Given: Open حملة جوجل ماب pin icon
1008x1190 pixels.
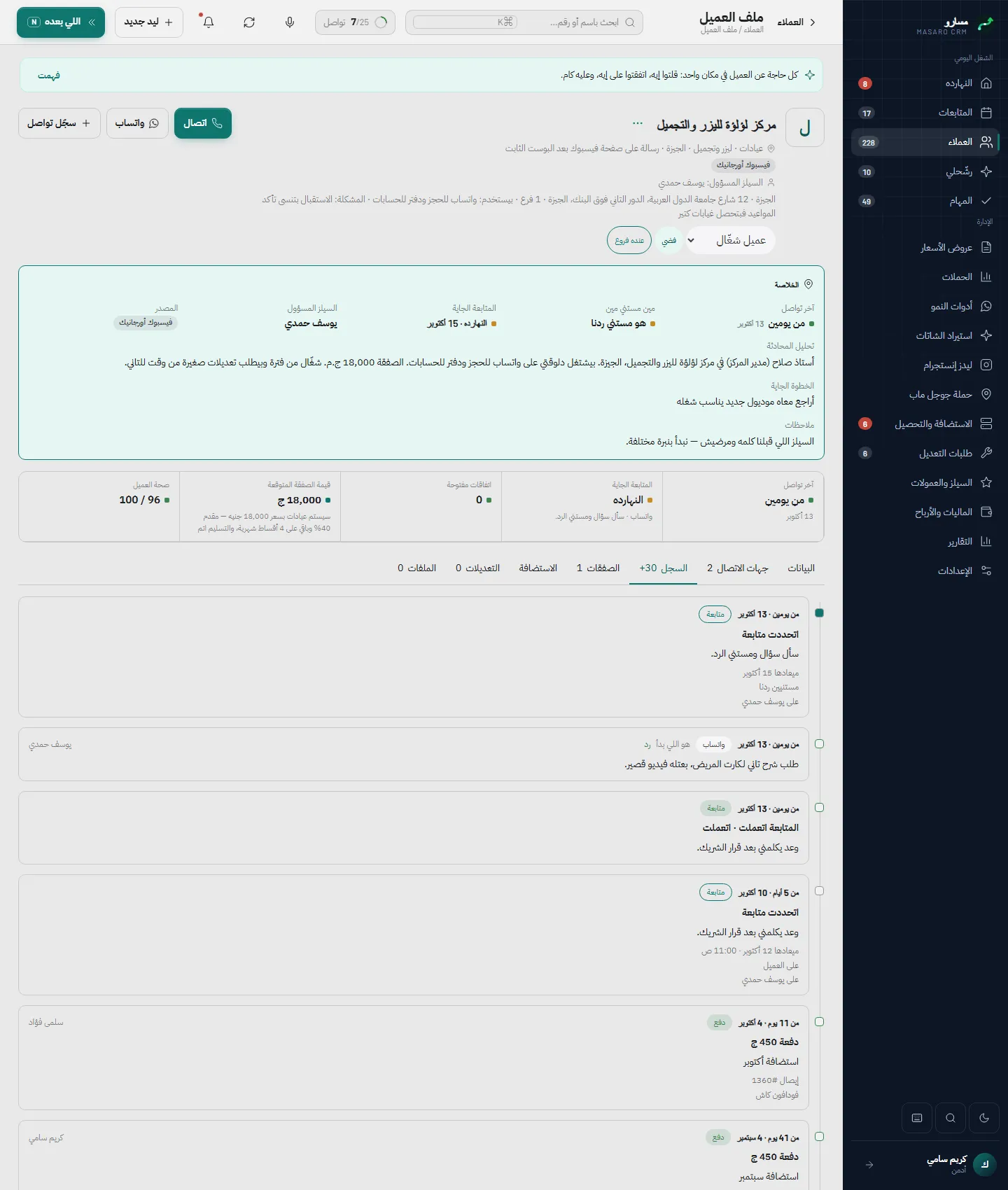Looking at the screenshot, I should point(986,394).
